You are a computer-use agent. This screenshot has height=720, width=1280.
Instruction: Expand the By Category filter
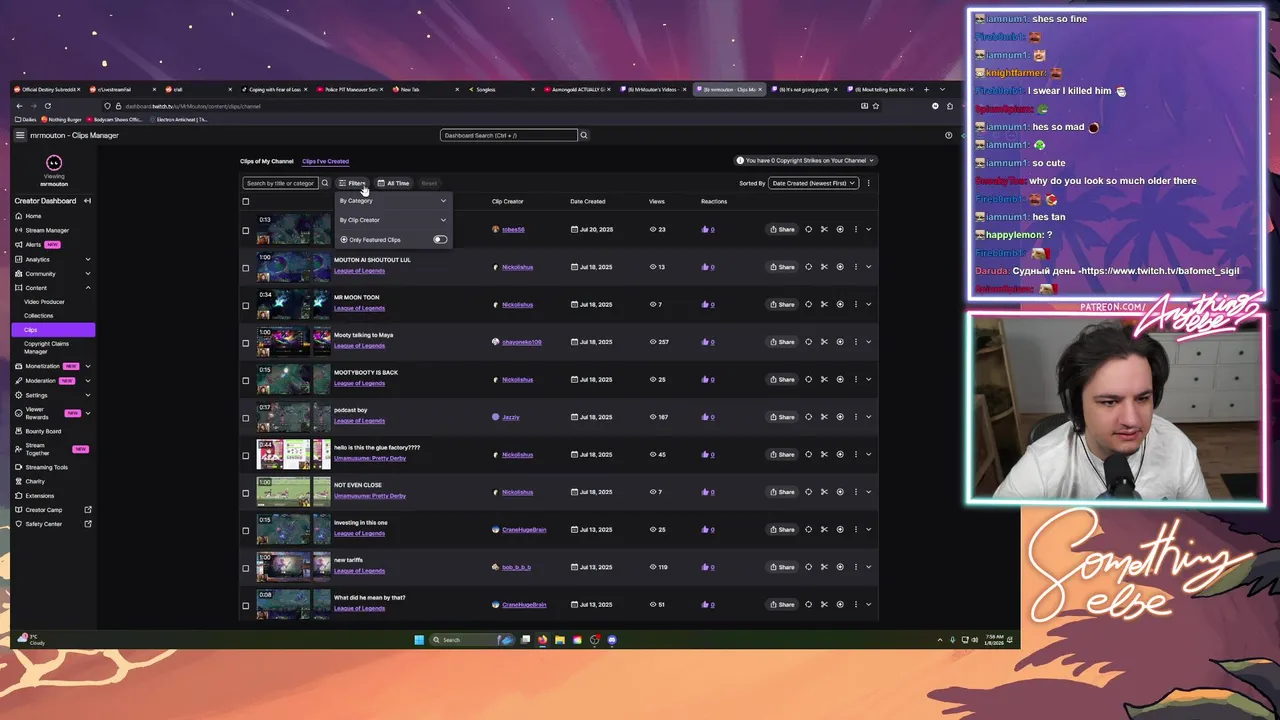(393, 201)
